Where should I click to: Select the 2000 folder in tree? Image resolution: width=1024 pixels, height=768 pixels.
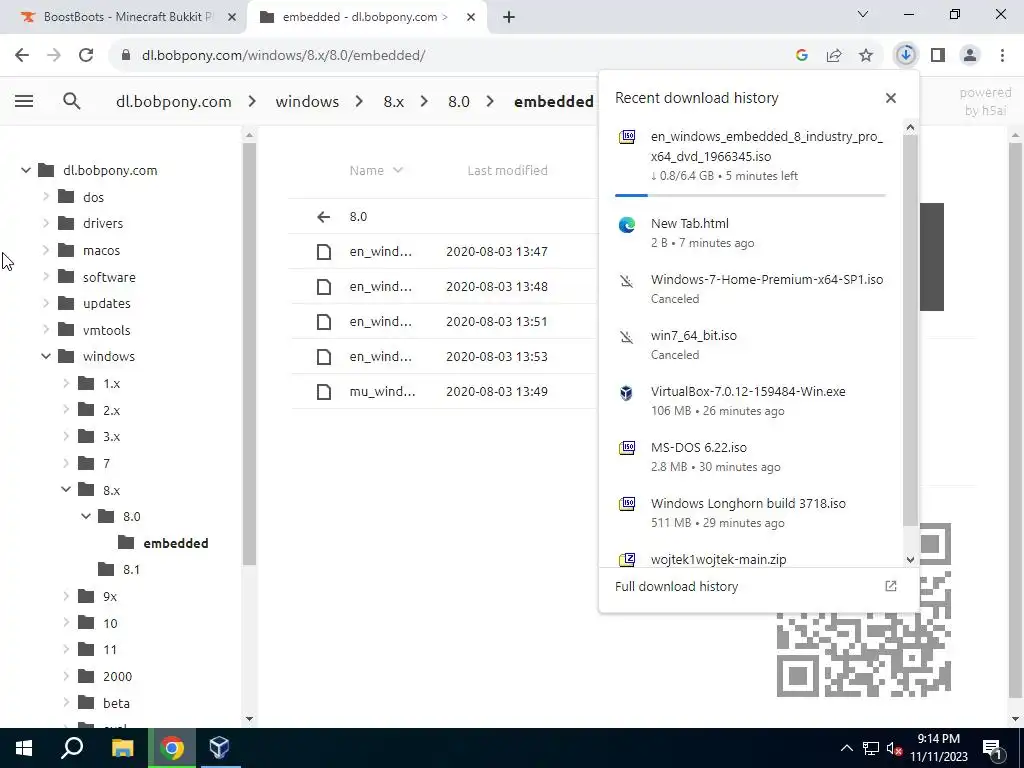[118, 677]
